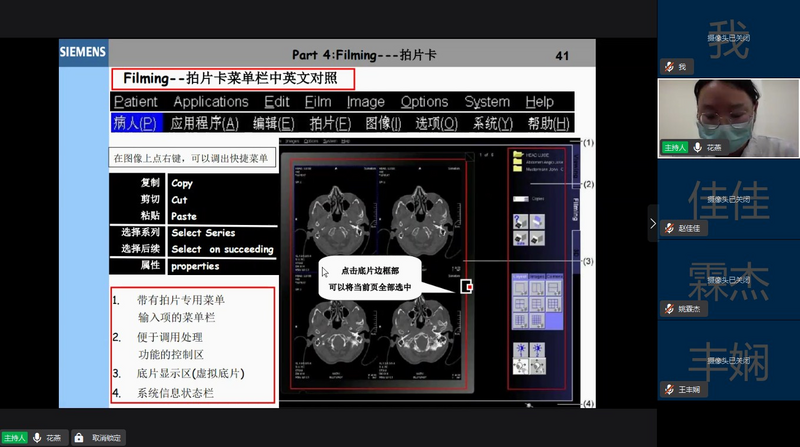Open the Patient menu in the slide
The height and width of the screenshot is (447, 800).
136,101
